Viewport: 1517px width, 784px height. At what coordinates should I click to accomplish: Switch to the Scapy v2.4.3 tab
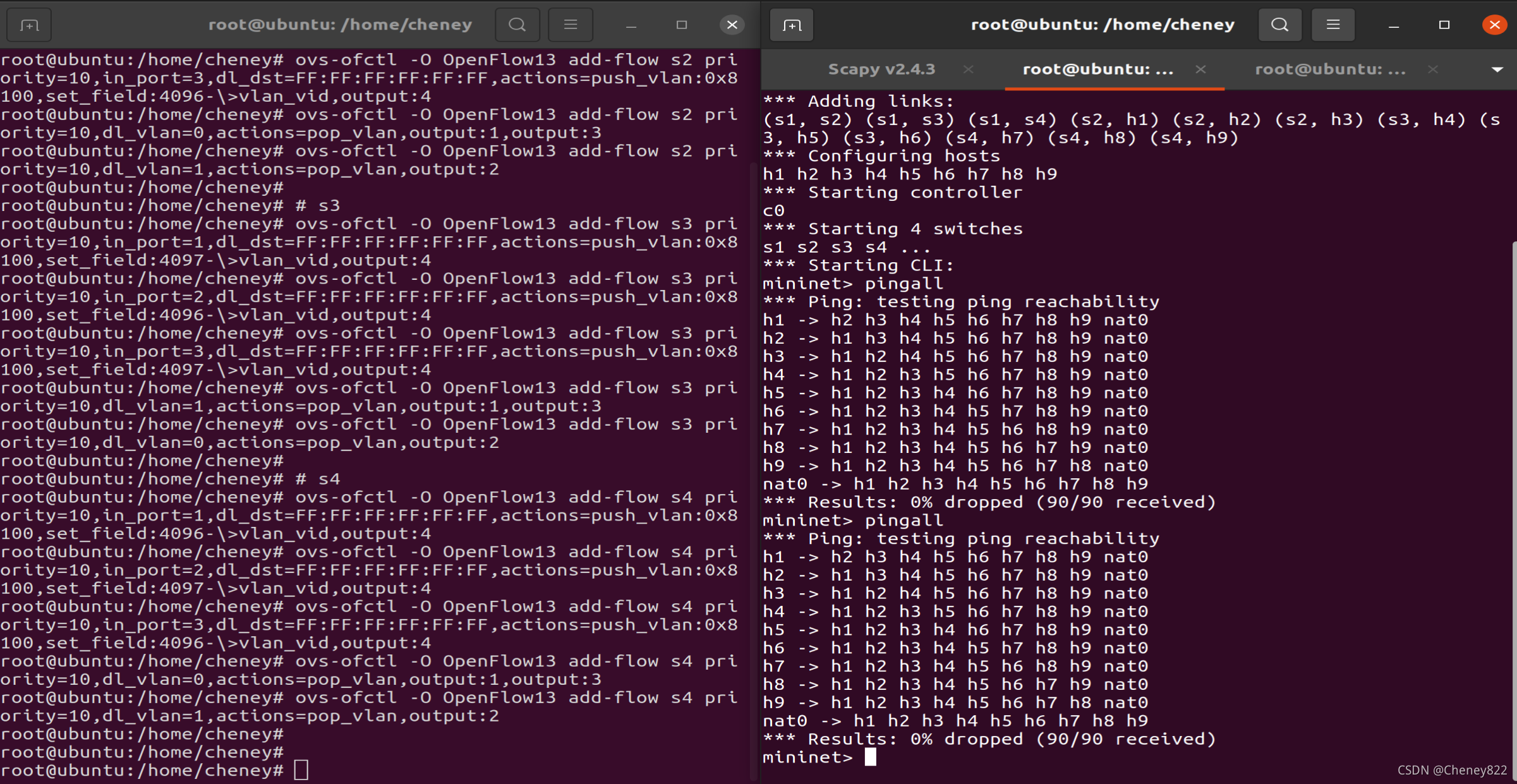pos(881,69)
